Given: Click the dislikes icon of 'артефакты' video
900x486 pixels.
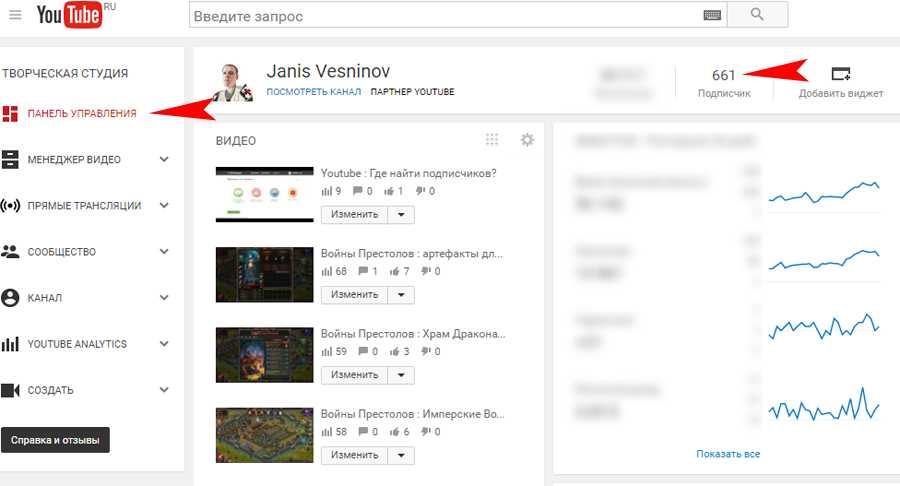Looking at the screenshot, I should click(x=426, y=271).
